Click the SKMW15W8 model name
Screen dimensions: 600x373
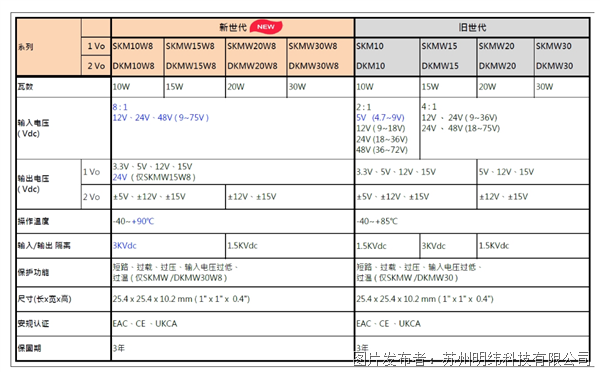[x=190, y=46]
